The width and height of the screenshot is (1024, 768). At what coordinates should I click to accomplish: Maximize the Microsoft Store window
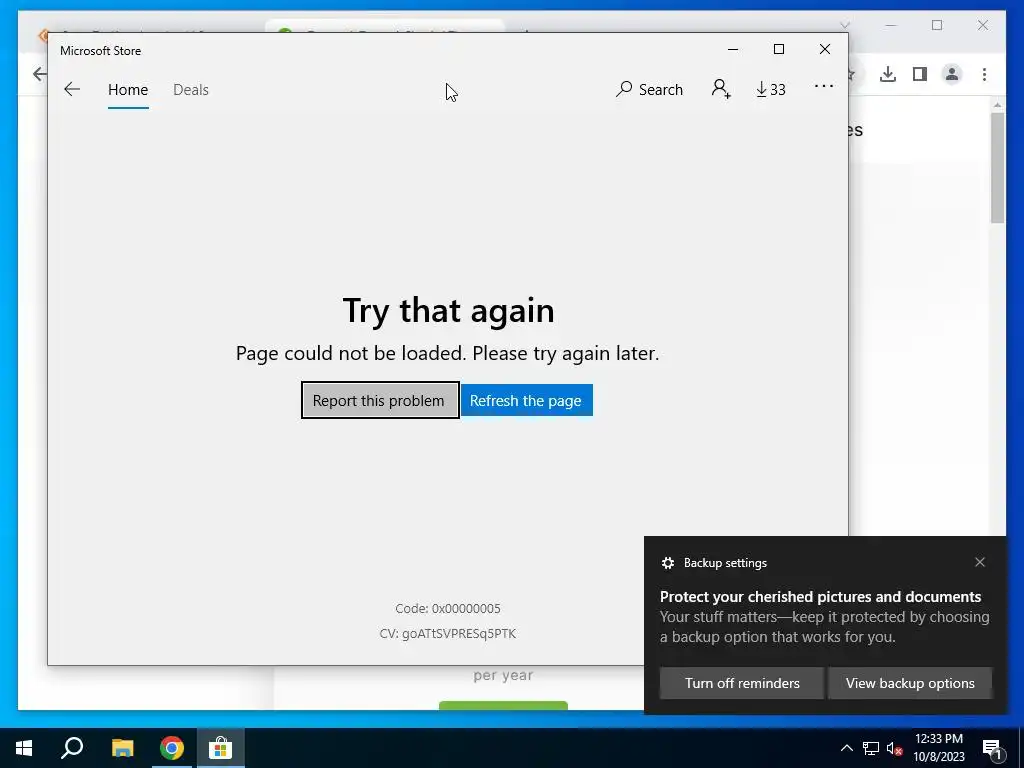tap(778, 50)
